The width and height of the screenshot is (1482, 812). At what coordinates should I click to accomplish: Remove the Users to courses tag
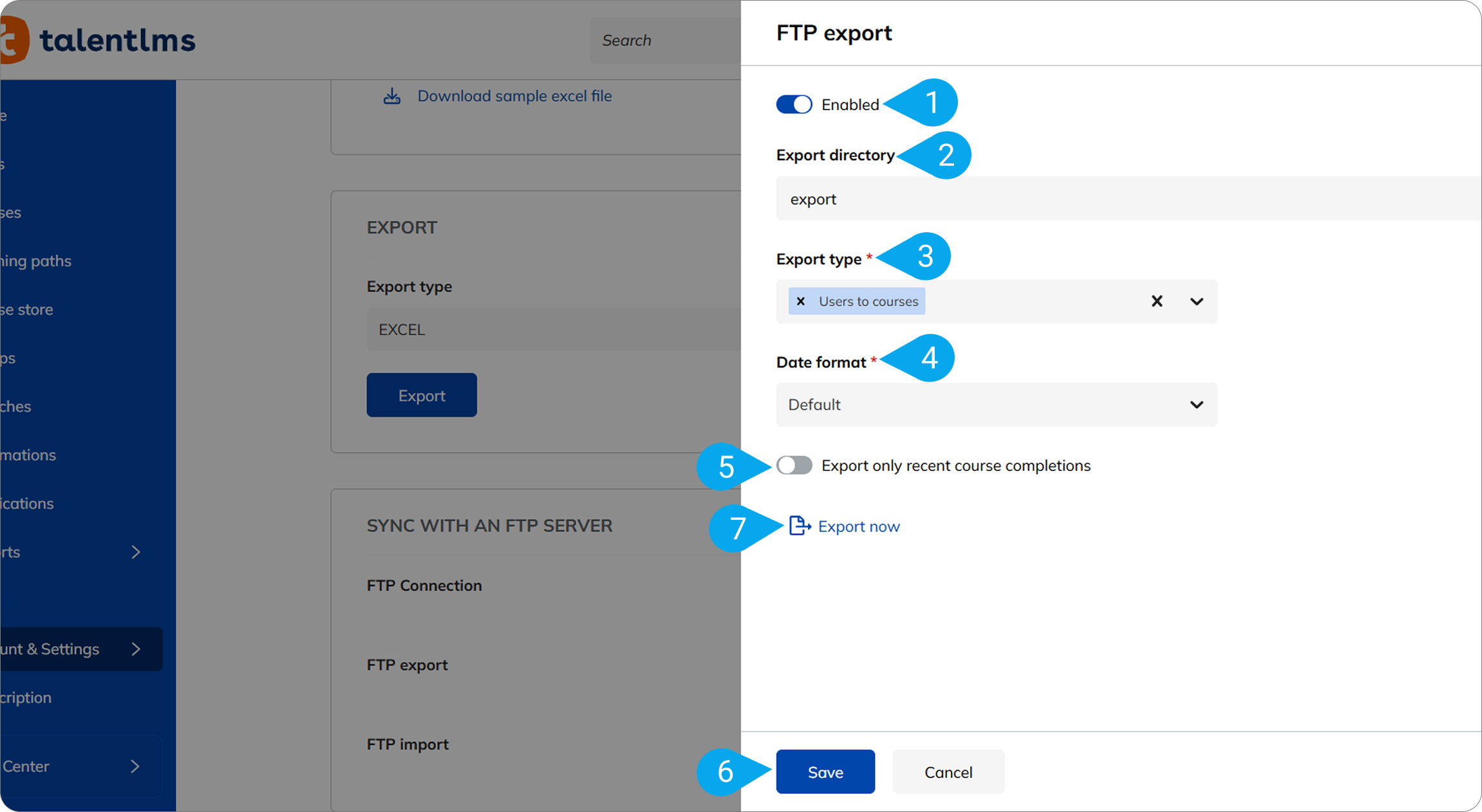[x=801, y=301]
